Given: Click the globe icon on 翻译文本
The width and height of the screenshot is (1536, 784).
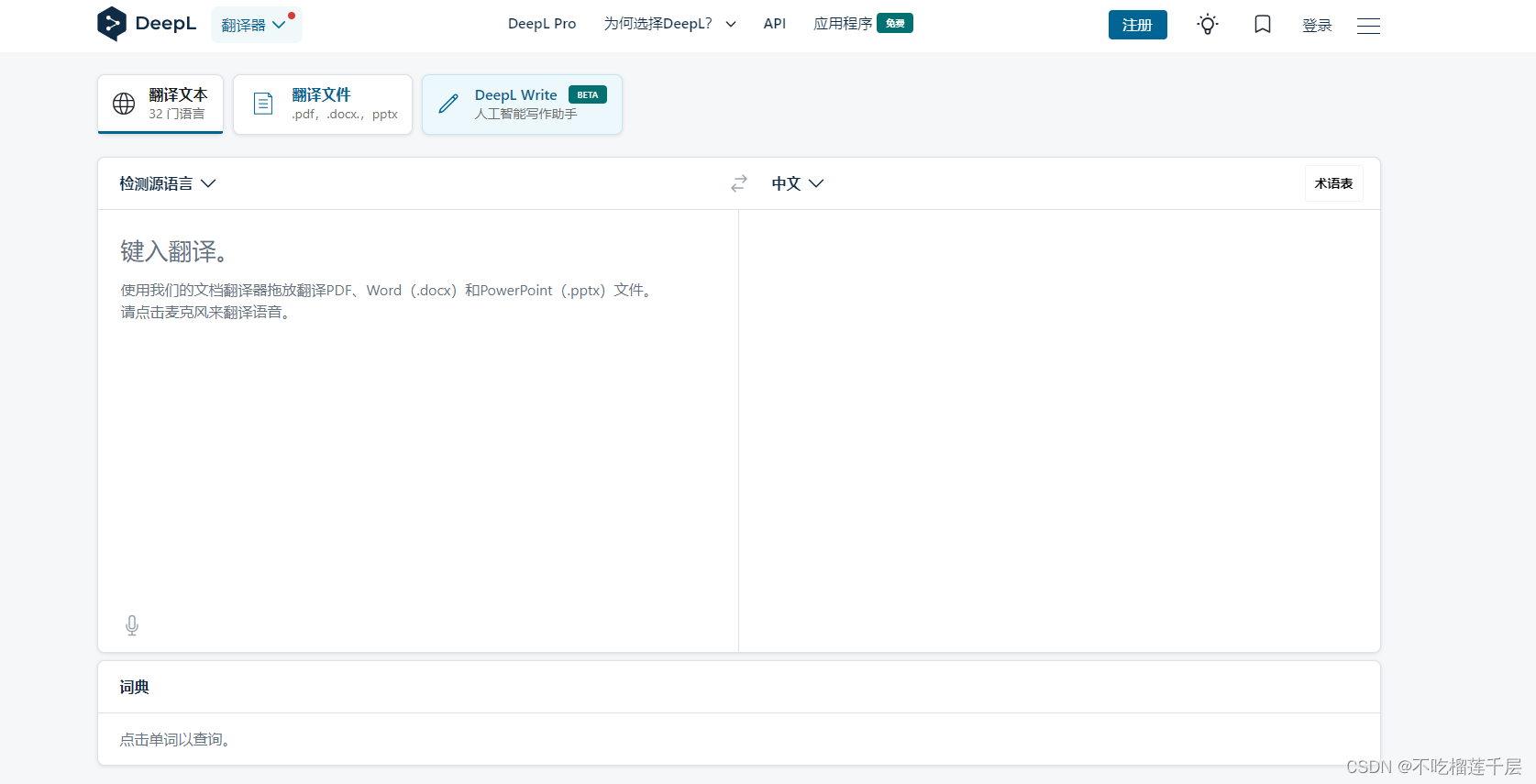Looking at the screenshot, I should [124, 104].
